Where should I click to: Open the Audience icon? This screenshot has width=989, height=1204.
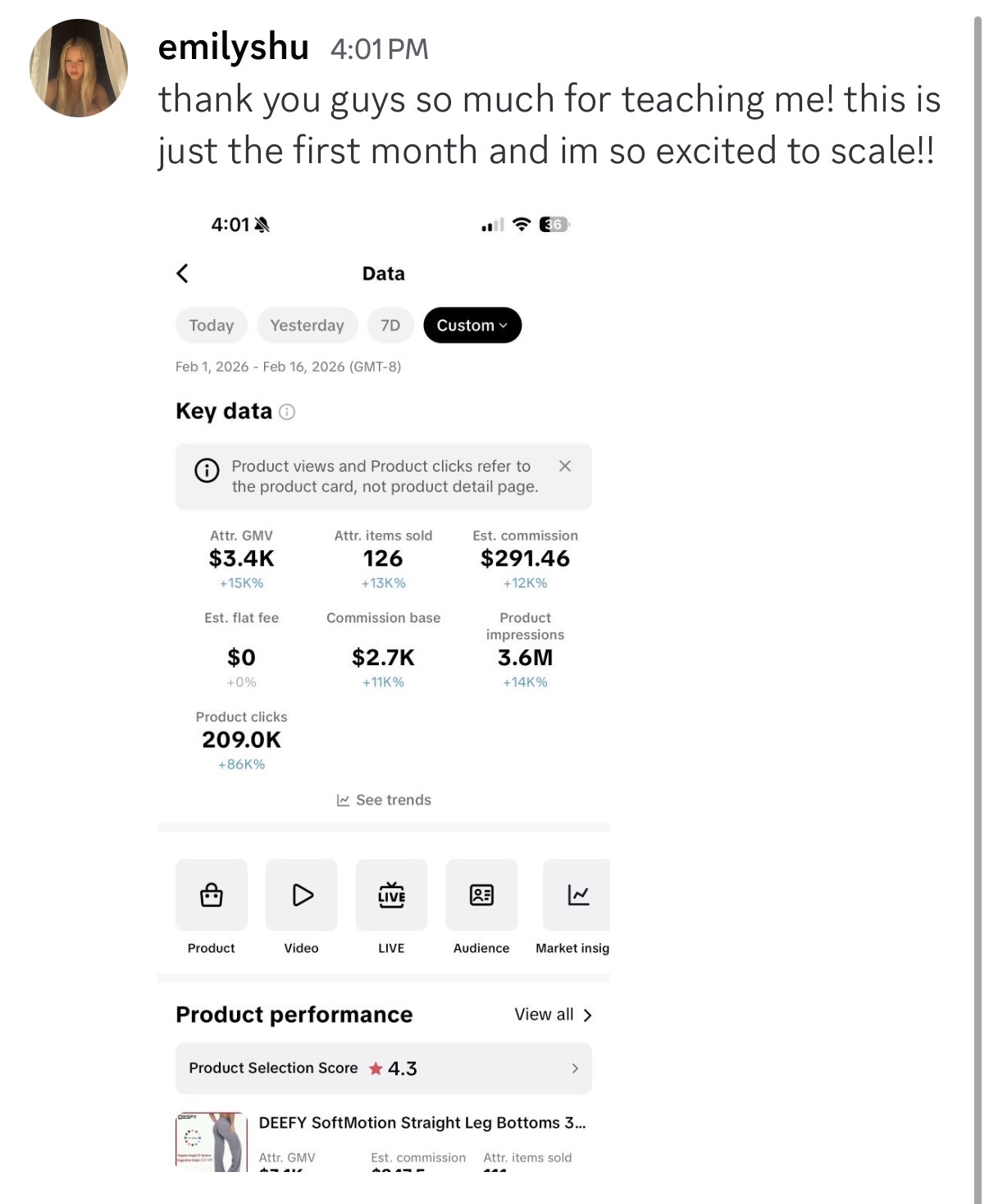481,895
